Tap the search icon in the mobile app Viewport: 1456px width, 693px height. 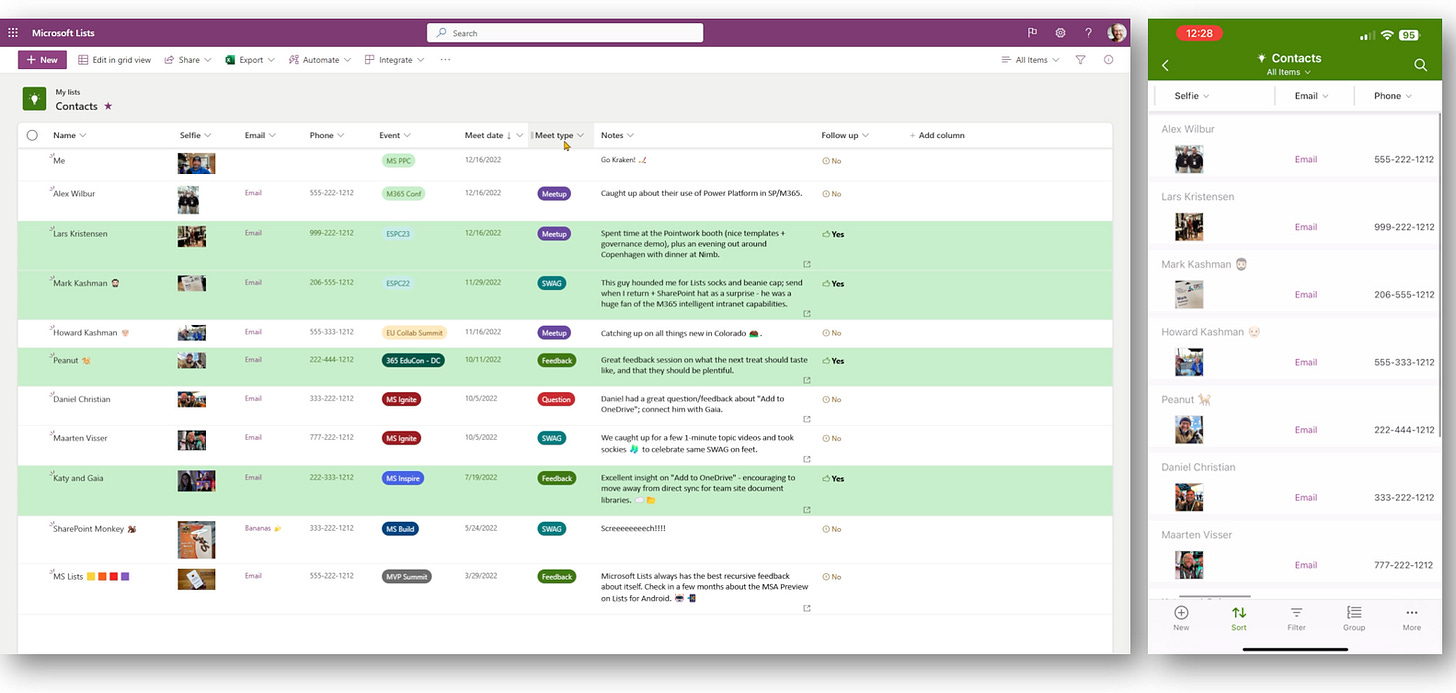point(1420,65)
